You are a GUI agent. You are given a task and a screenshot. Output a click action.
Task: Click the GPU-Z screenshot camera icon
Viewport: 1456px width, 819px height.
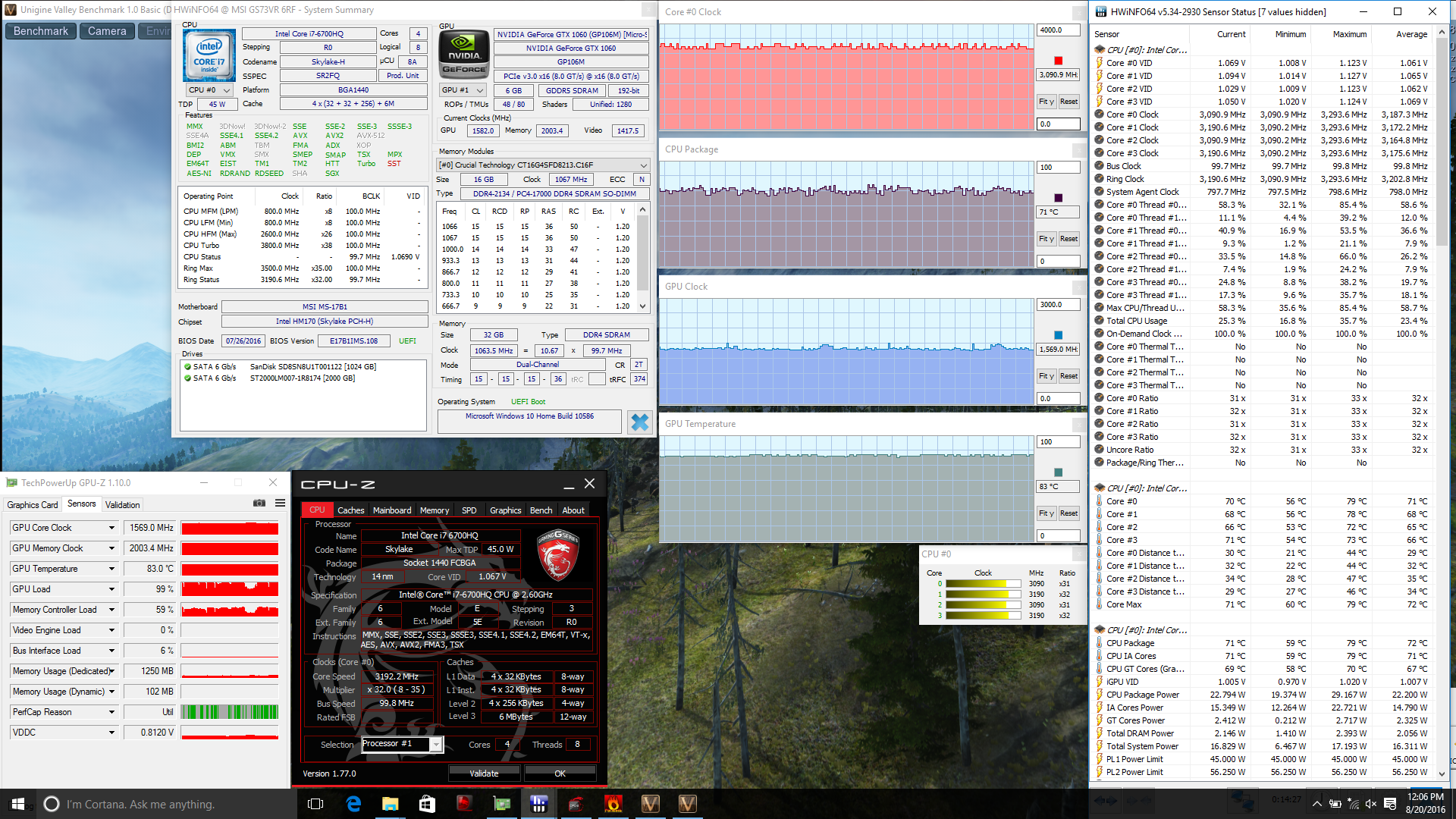(259, 504)
